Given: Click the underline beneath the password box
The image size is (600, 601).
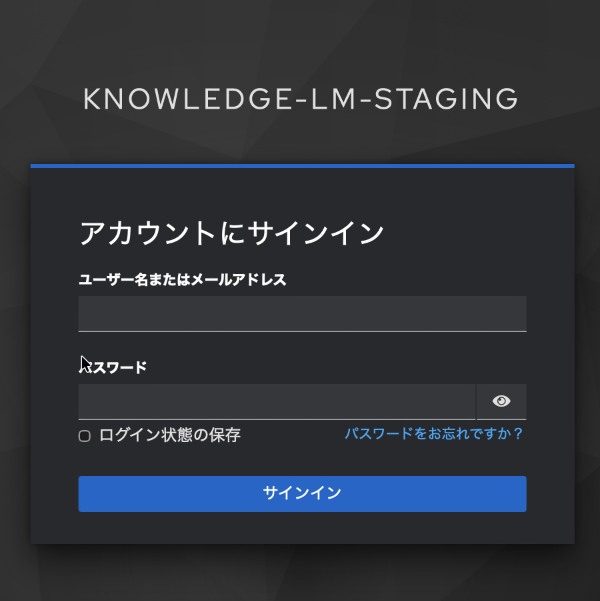Looking at the screenshot, I should (x=277, y=419).
